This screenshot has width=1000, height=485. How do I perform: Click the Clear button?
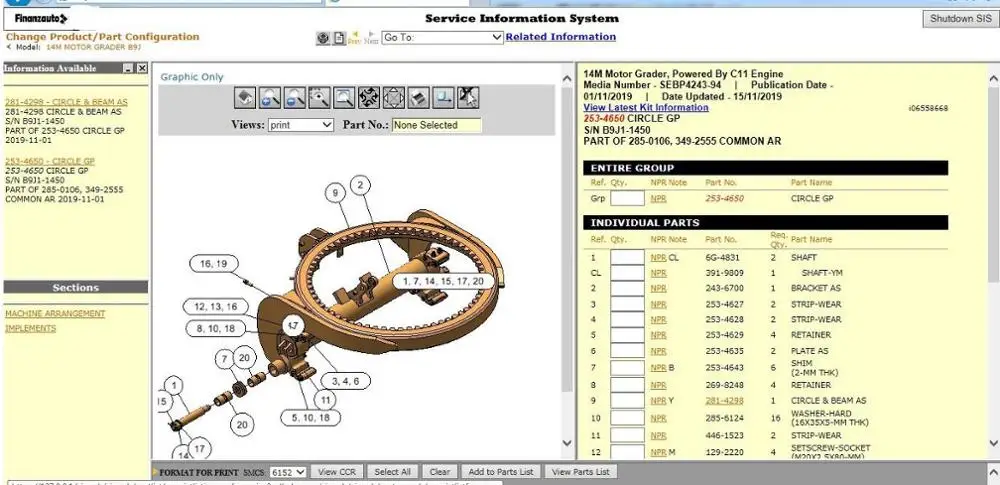439,472
